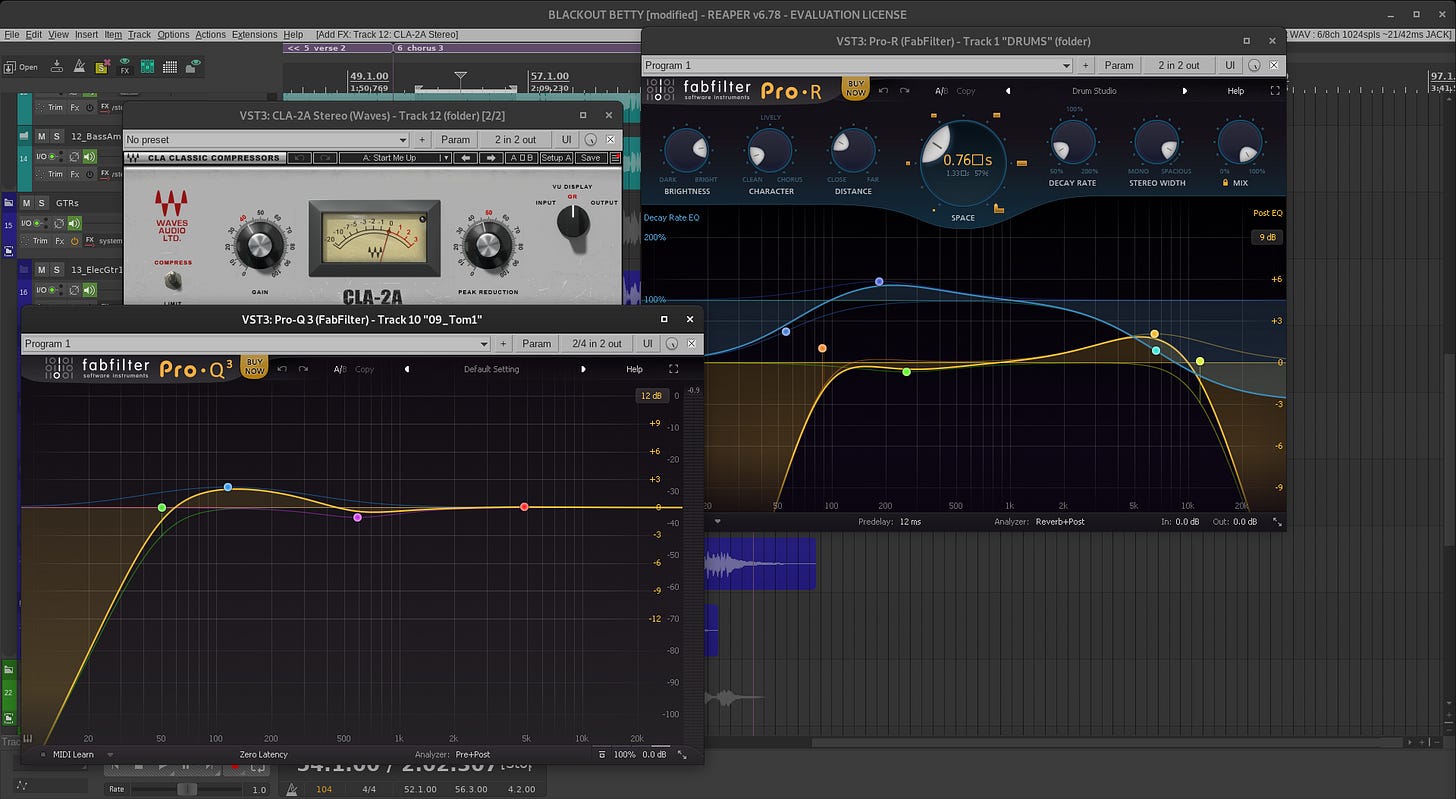Mute the 12_BassAm track
This screenshot has width=1456, height=799.
coord(42,136)
